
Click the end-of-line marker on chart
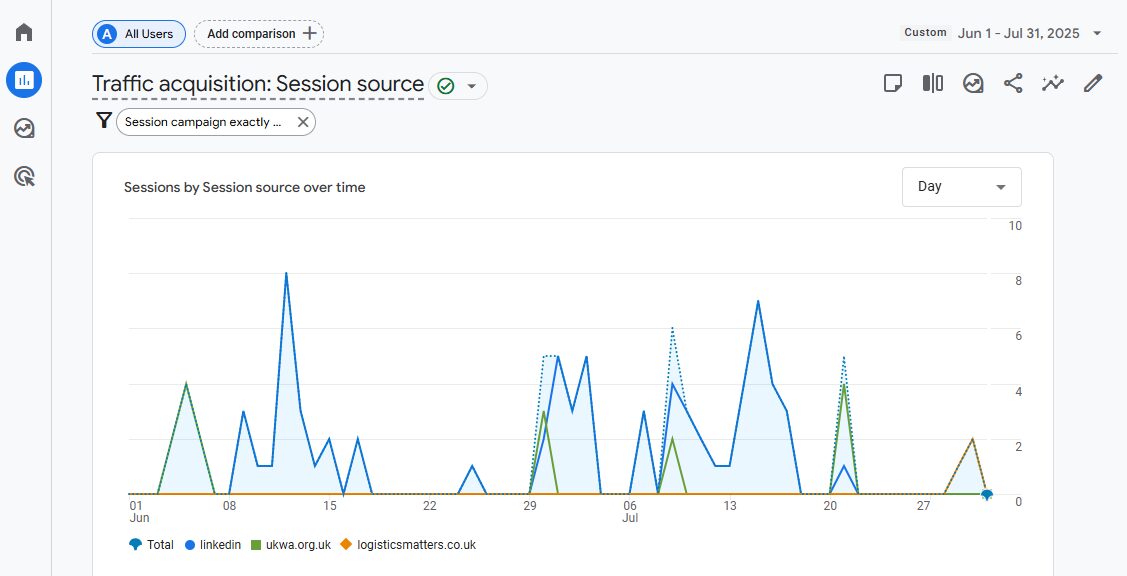987,495
